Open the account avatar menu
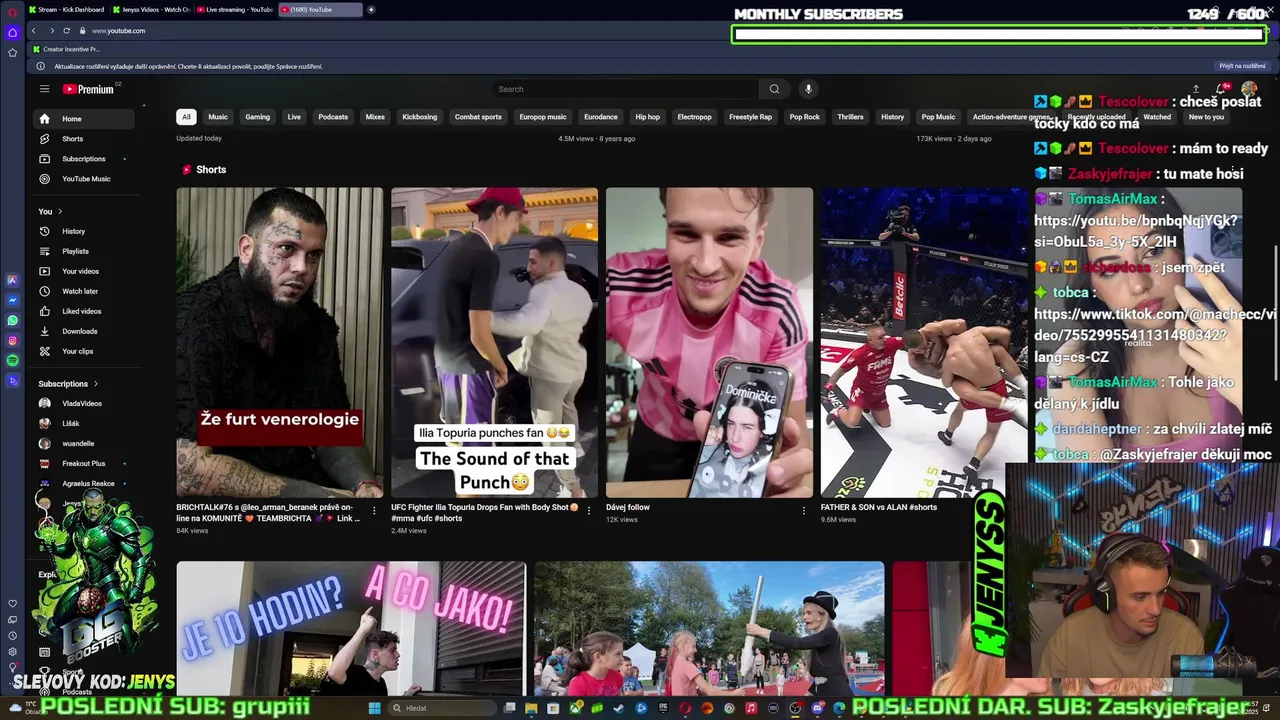1280x720 pixels. click(x=1249, y=89)
